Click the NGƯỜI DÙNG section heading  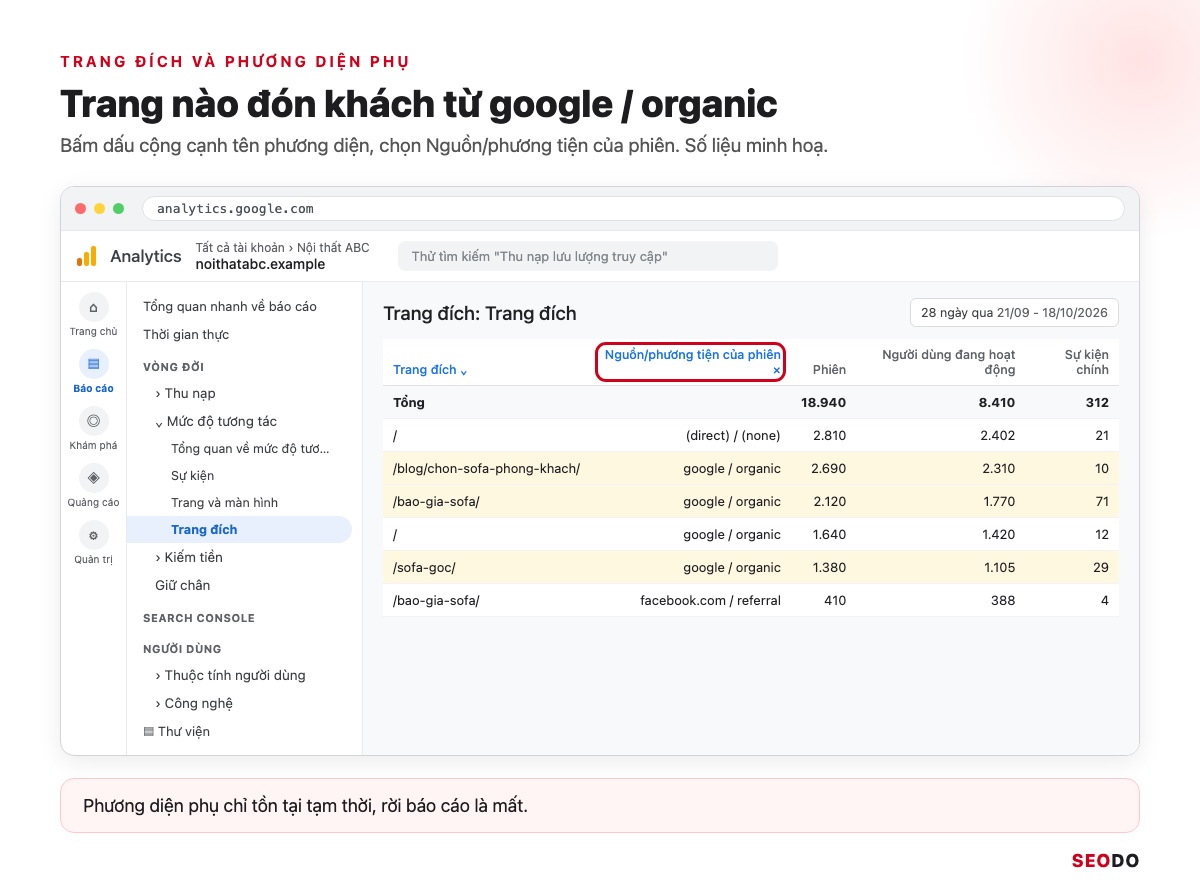pos(182,649)
